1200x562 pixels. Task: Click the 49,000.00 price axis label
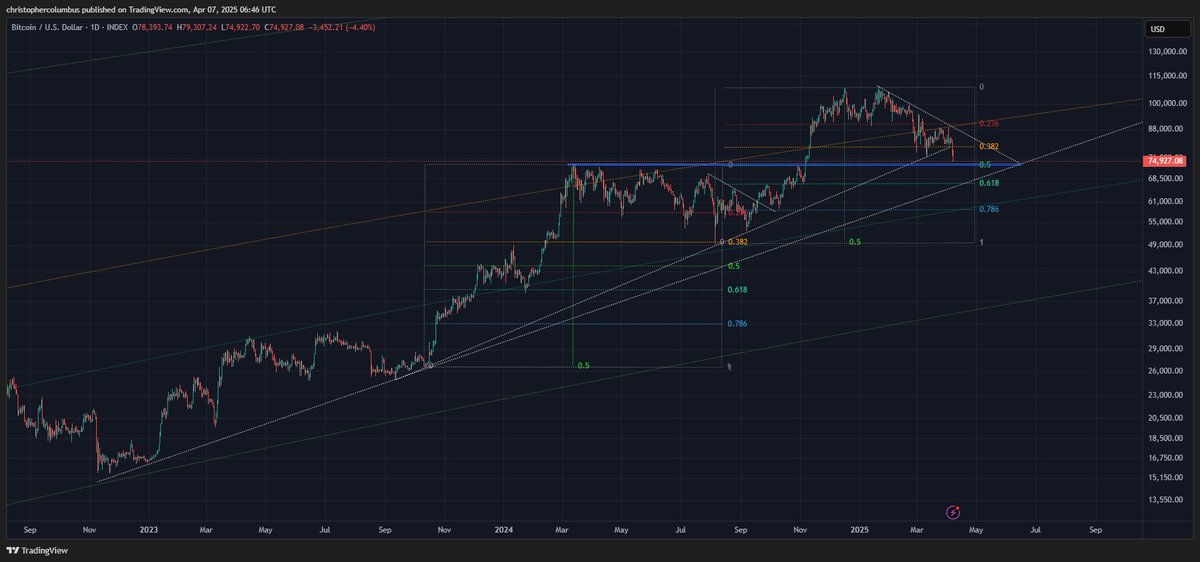tap(1165, 245)
